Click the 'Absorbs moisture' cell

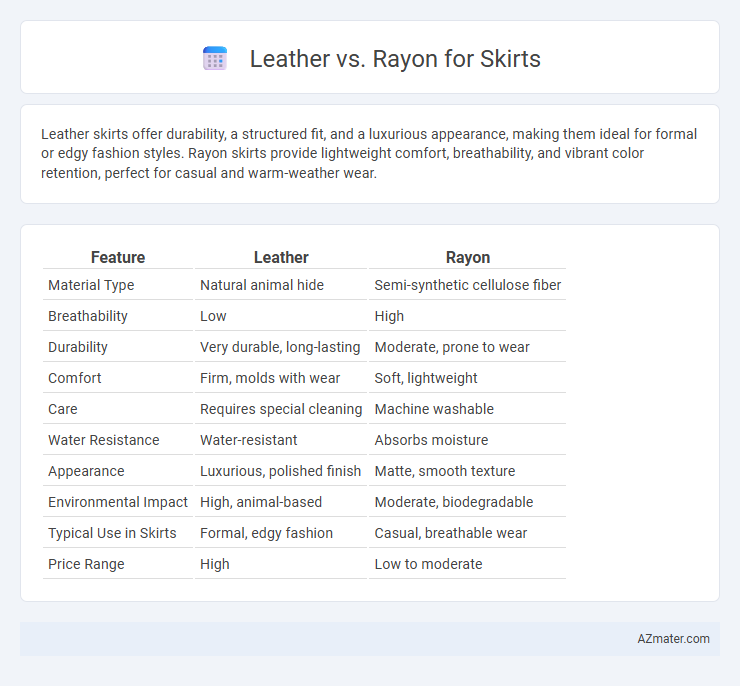431,440
